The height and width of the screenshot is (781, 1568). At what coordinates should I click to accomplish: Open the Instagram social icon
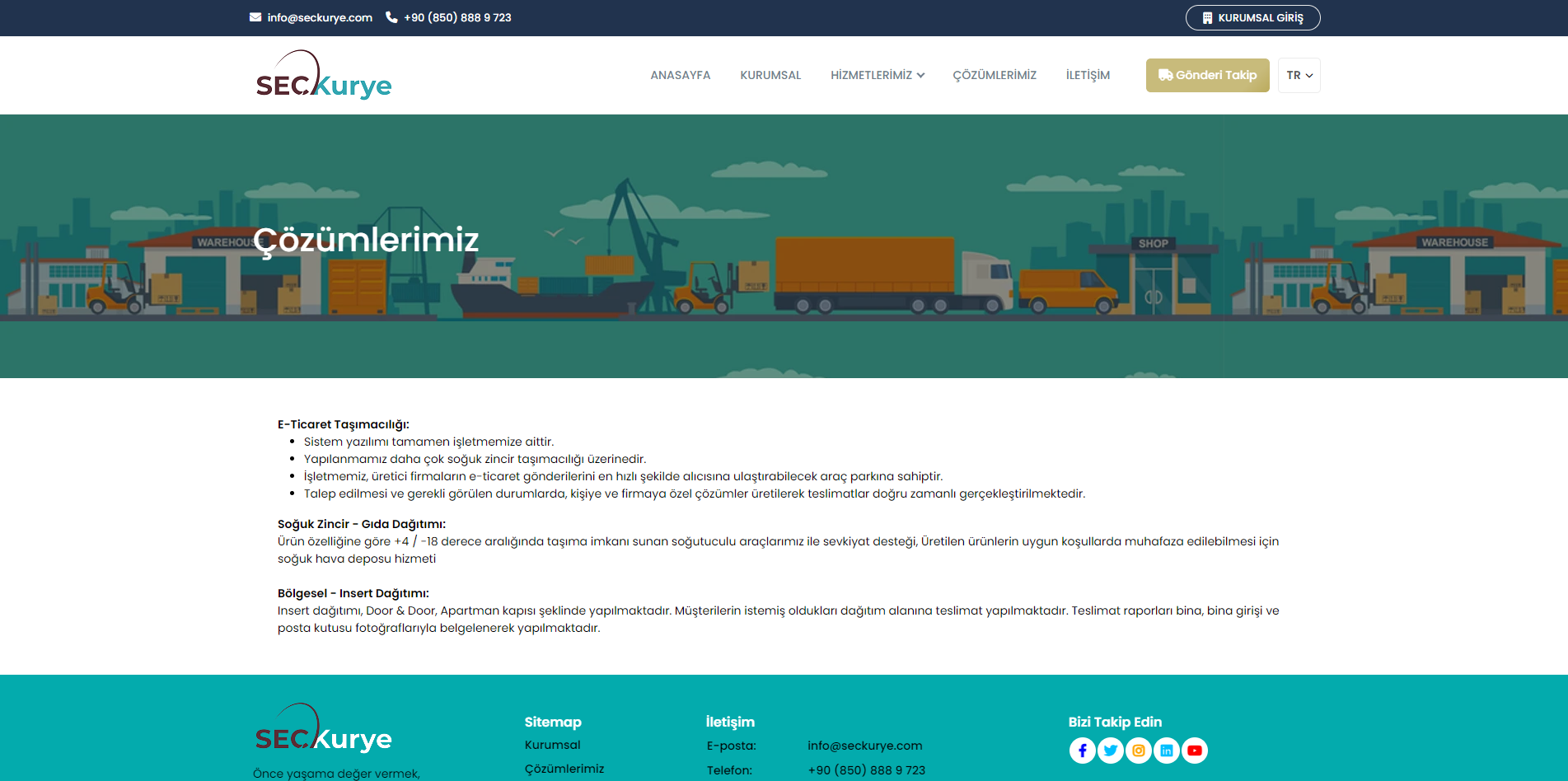coord(1138,751)
